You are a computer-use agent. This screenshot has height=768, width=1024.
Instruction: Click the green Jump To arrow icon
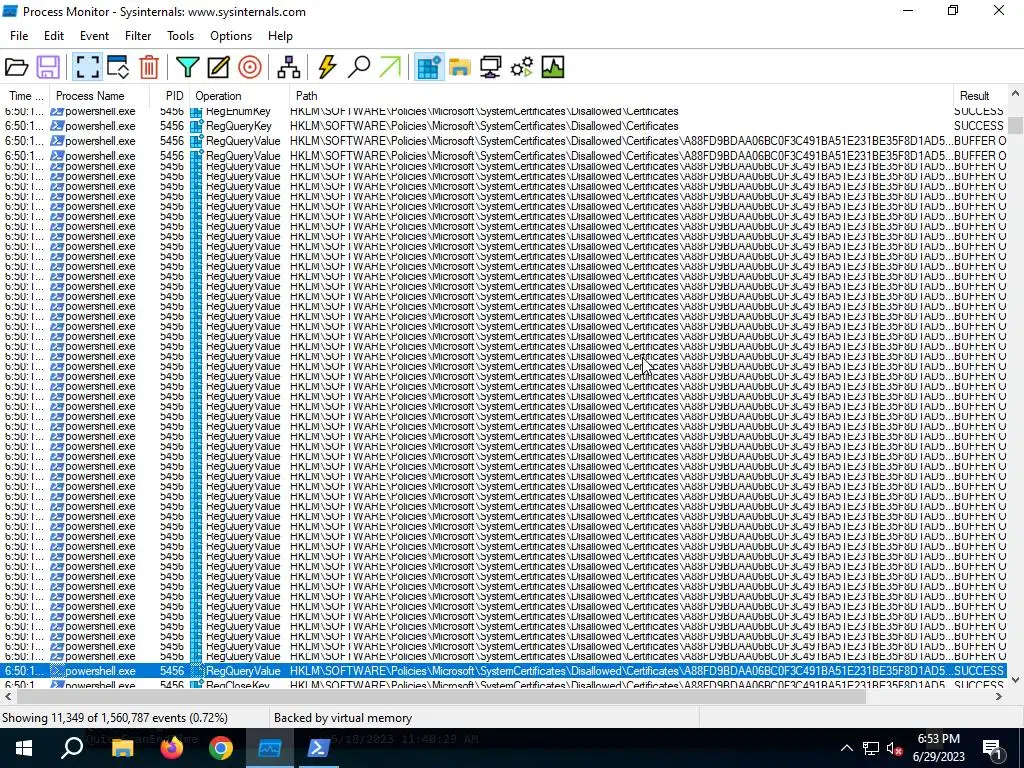click(390, 67)
